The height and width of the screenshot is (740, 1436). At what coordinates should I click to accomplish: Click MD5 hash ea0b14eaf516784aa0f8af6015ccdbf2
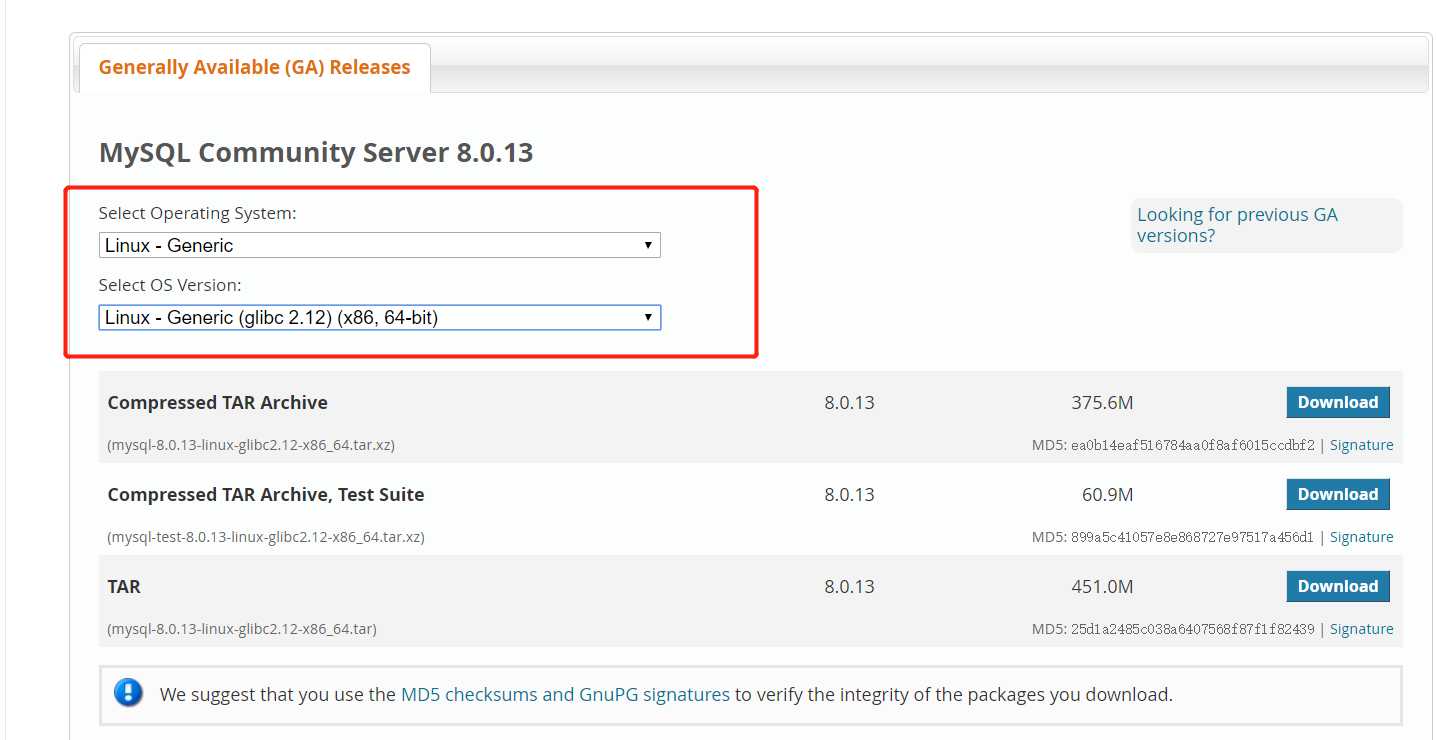[1192, 445]
